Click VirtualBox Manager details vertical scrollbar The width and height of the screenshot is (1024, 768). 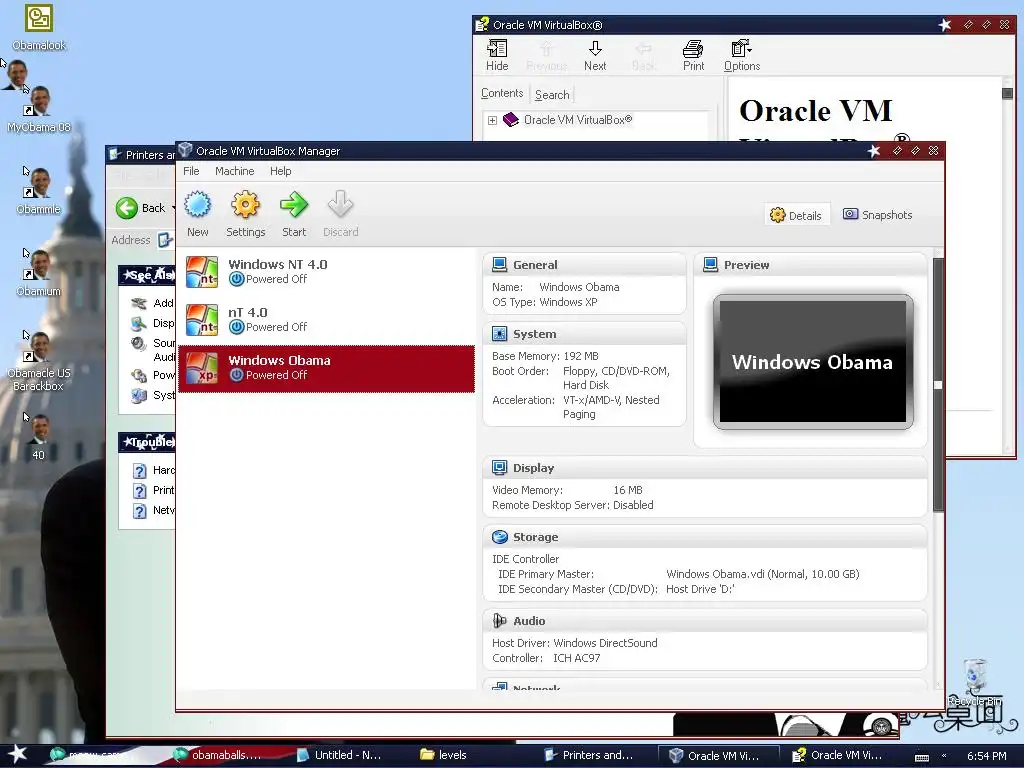[x=938, y=385]
